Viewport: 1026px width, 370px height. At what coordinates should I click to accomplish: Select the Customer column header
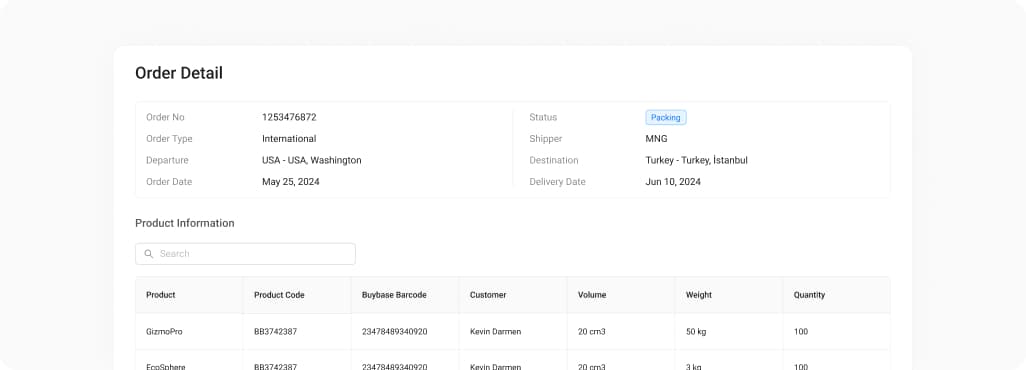488,295
